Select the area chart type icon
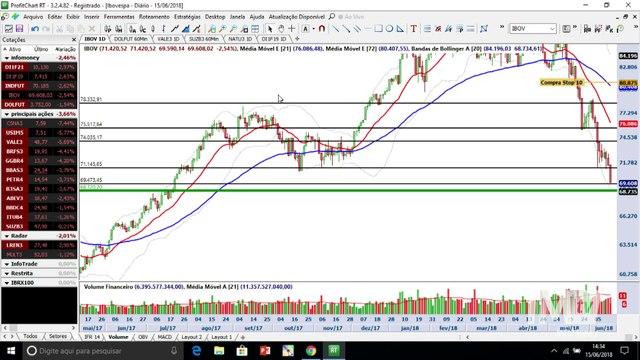The height and width of the screenshot is (360, 640). point(186,29)
